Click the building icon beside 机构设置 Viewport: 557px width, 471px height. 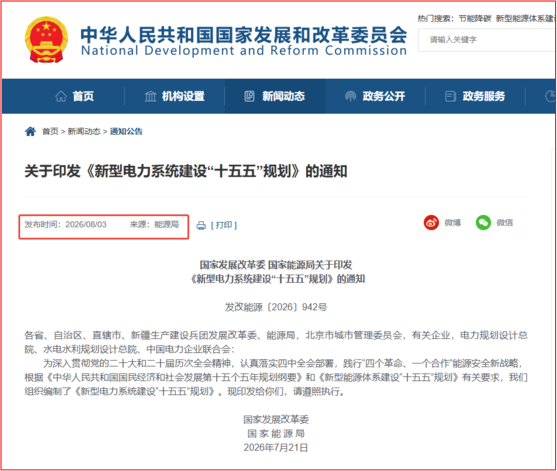[x=150, y=96]
